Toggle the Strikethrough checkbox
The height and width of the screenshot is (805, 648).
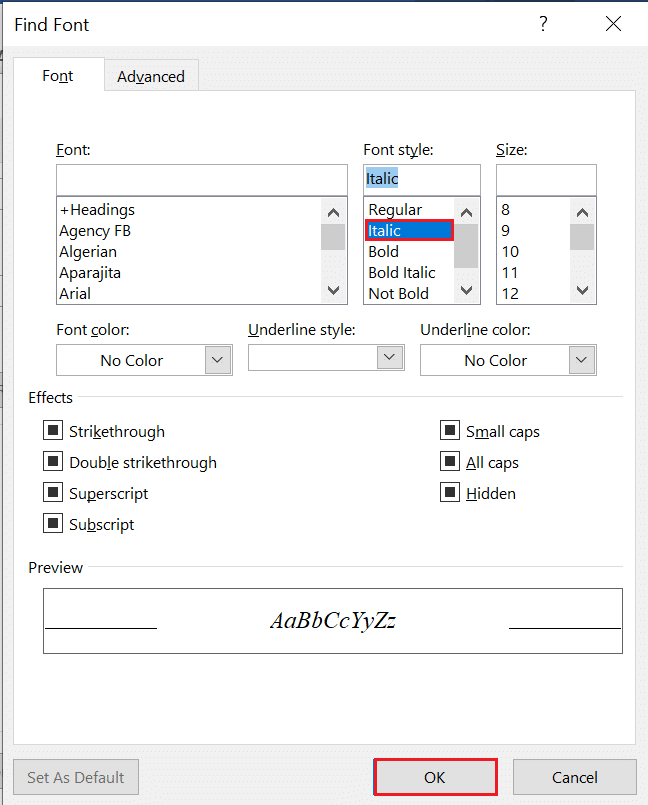(53, 430)
